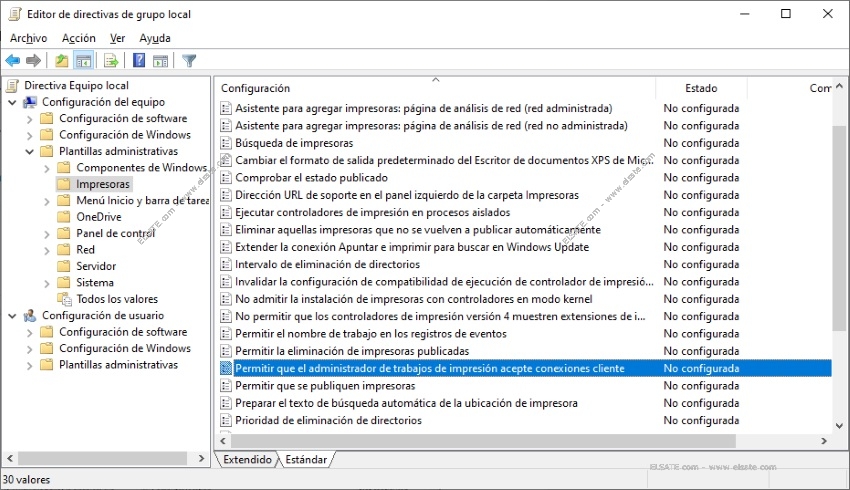Image resolution: width=850 pixels, height=490 pixels.
Task: Click the tree pane scroll left arrow
Action: [10, 459]
